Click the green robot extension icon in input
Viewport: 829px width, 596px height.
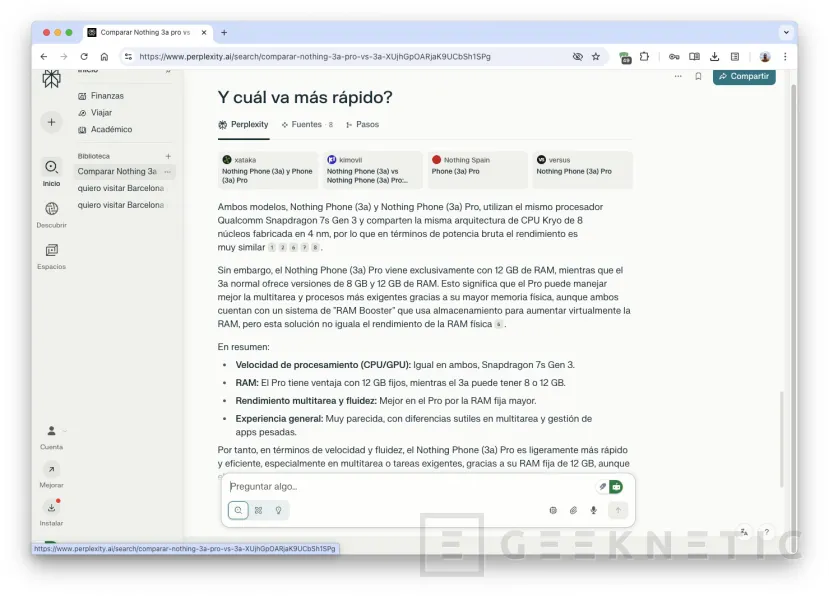[616, 487]
